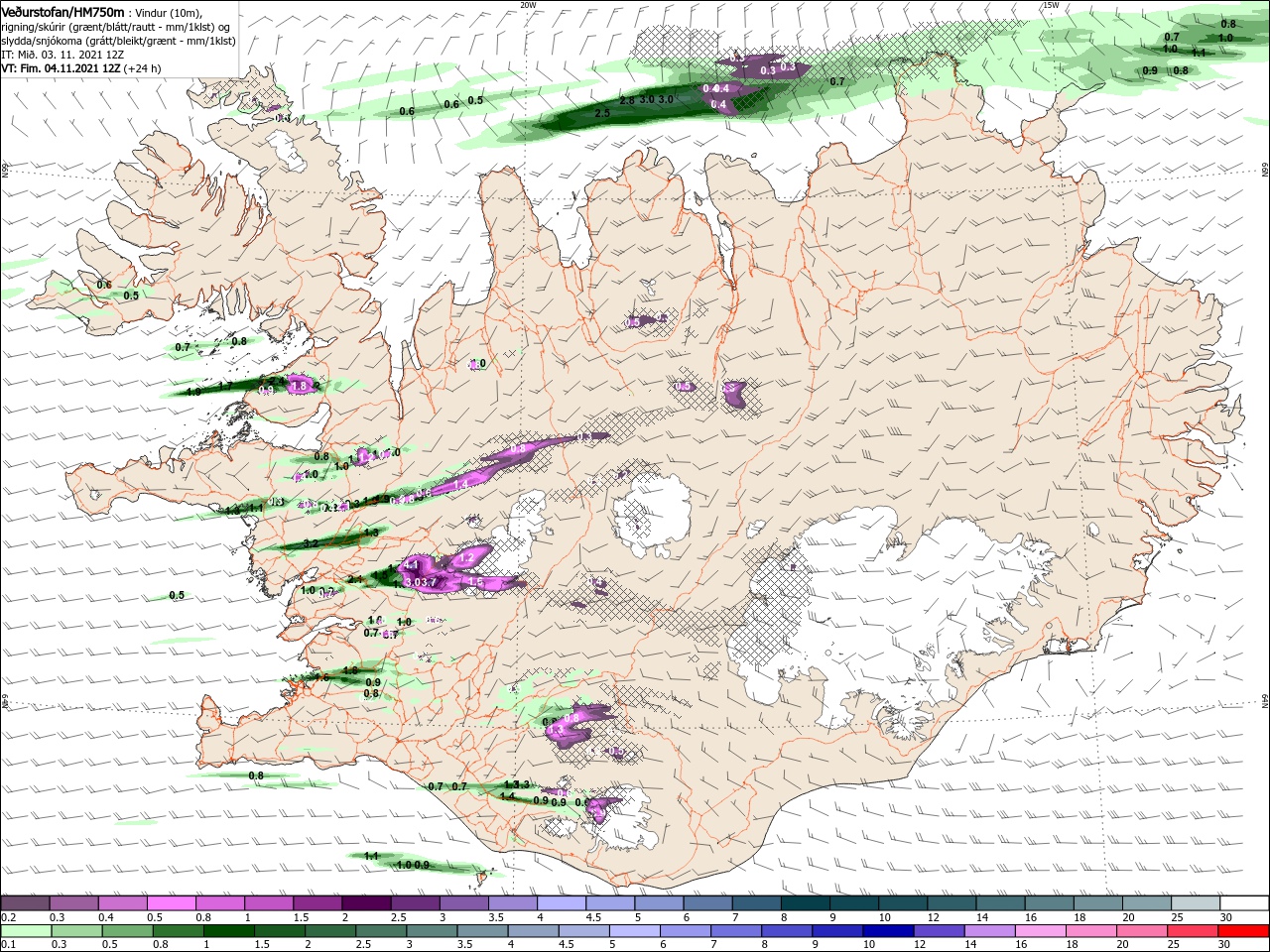Click the 'IT: Mið. 03. 11. 2021 12Z' line

(x=63, y=55)
